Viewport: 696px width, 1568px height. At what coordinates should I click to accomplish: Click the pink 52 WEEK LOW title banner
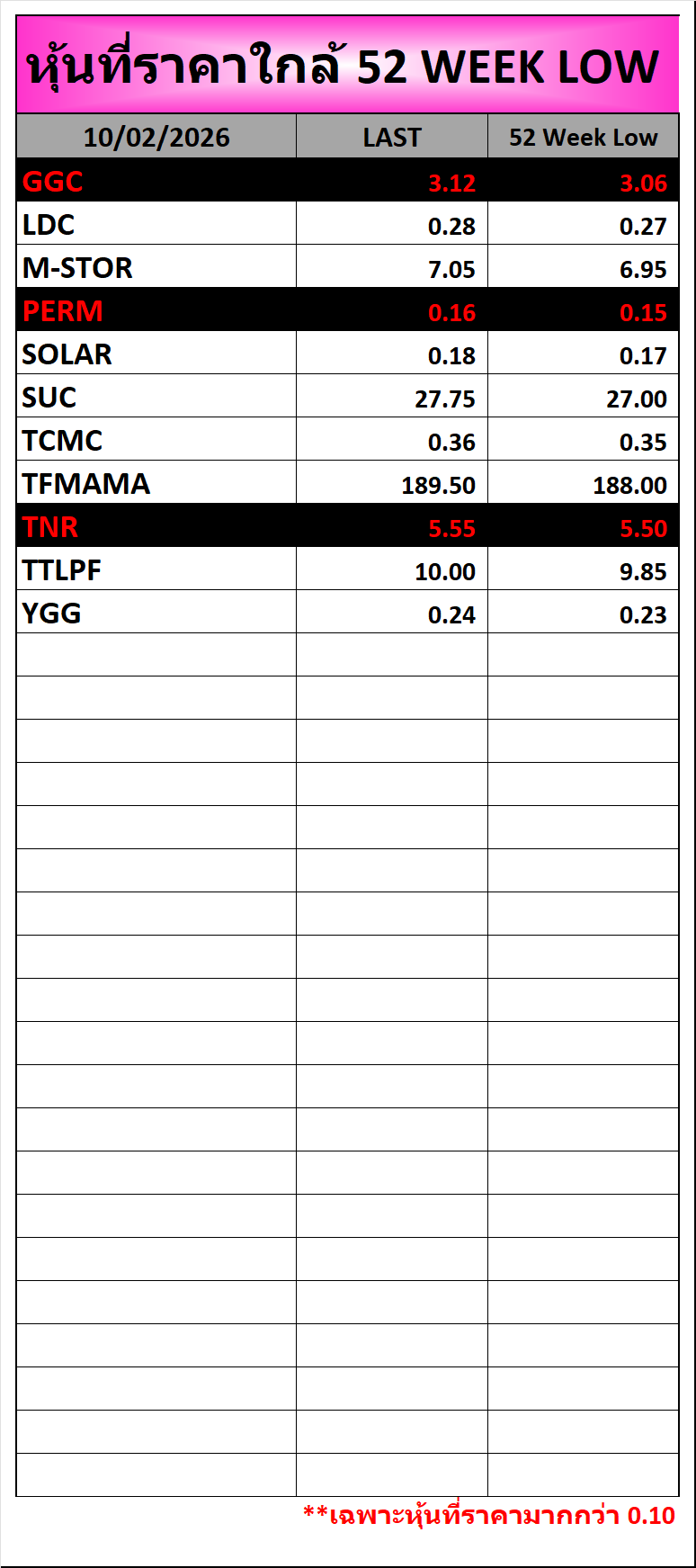coord(347,67)
